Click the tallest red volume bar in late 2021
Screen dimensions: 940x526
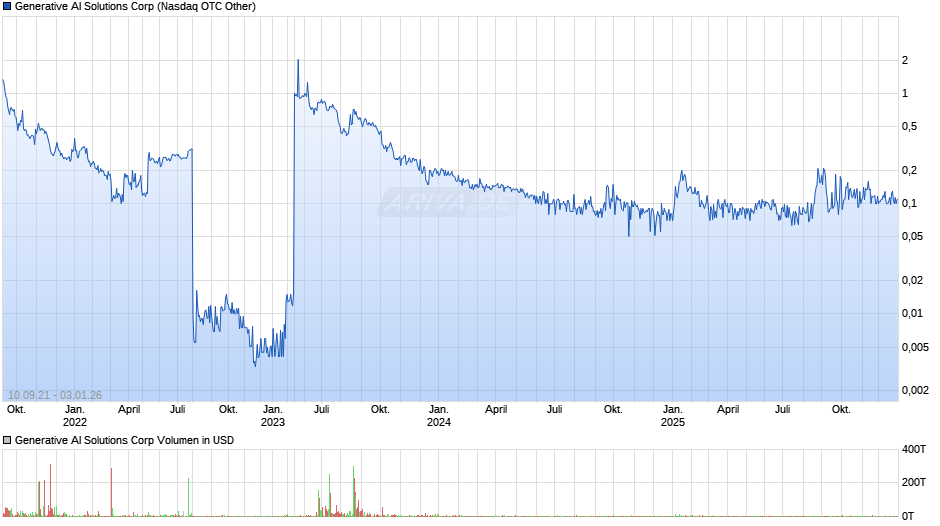pos(50,490)
